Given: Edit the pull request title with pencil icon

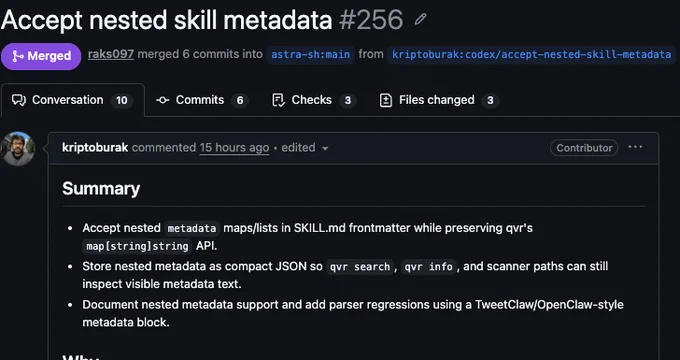Looking at the screenshot, I should tap(420, 20).
